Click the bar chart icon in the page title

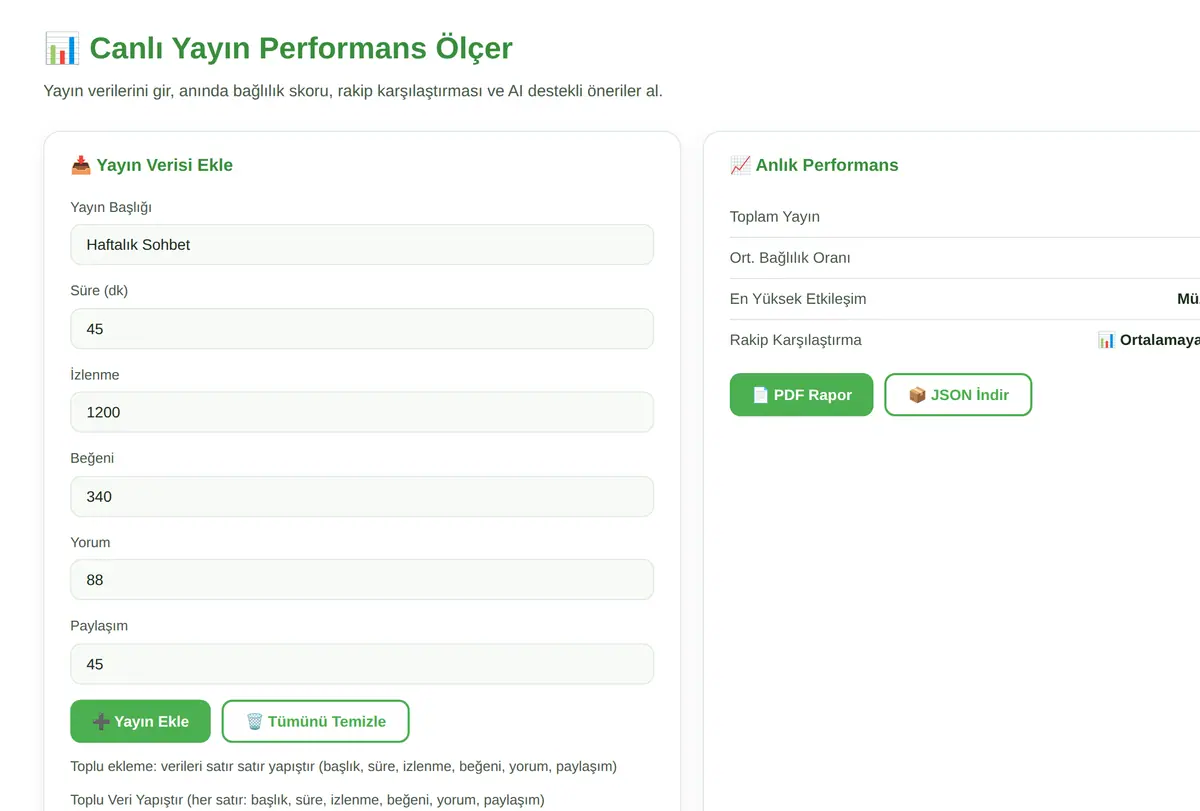pyautogui.click(x=62, y=48)
